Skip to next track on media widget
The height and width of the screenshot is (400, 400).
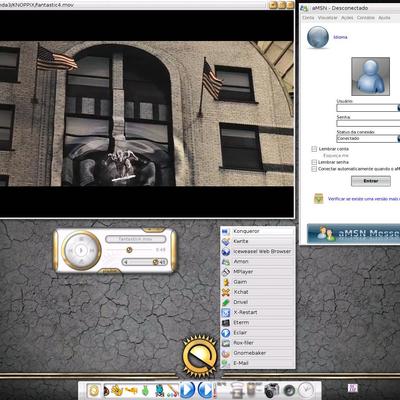[x=92, y=250]
